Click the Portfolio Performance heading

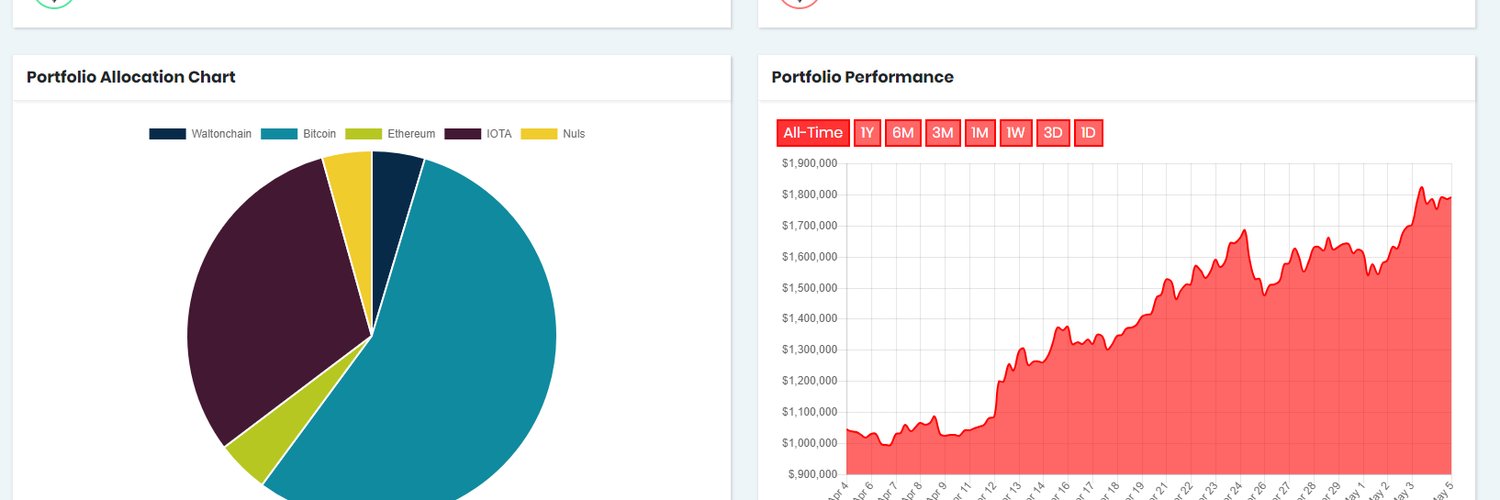point(863,77)
